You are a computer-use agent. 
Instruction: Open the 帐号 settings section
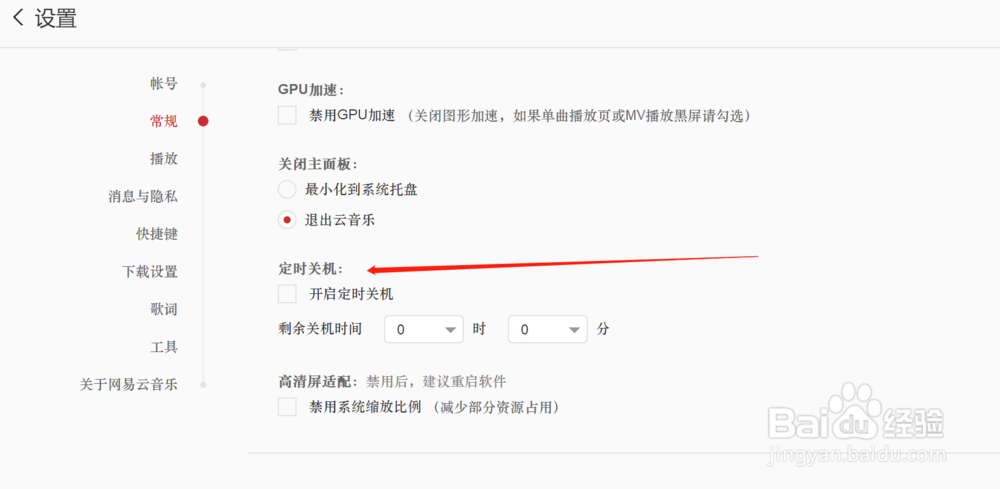point(164,84)
